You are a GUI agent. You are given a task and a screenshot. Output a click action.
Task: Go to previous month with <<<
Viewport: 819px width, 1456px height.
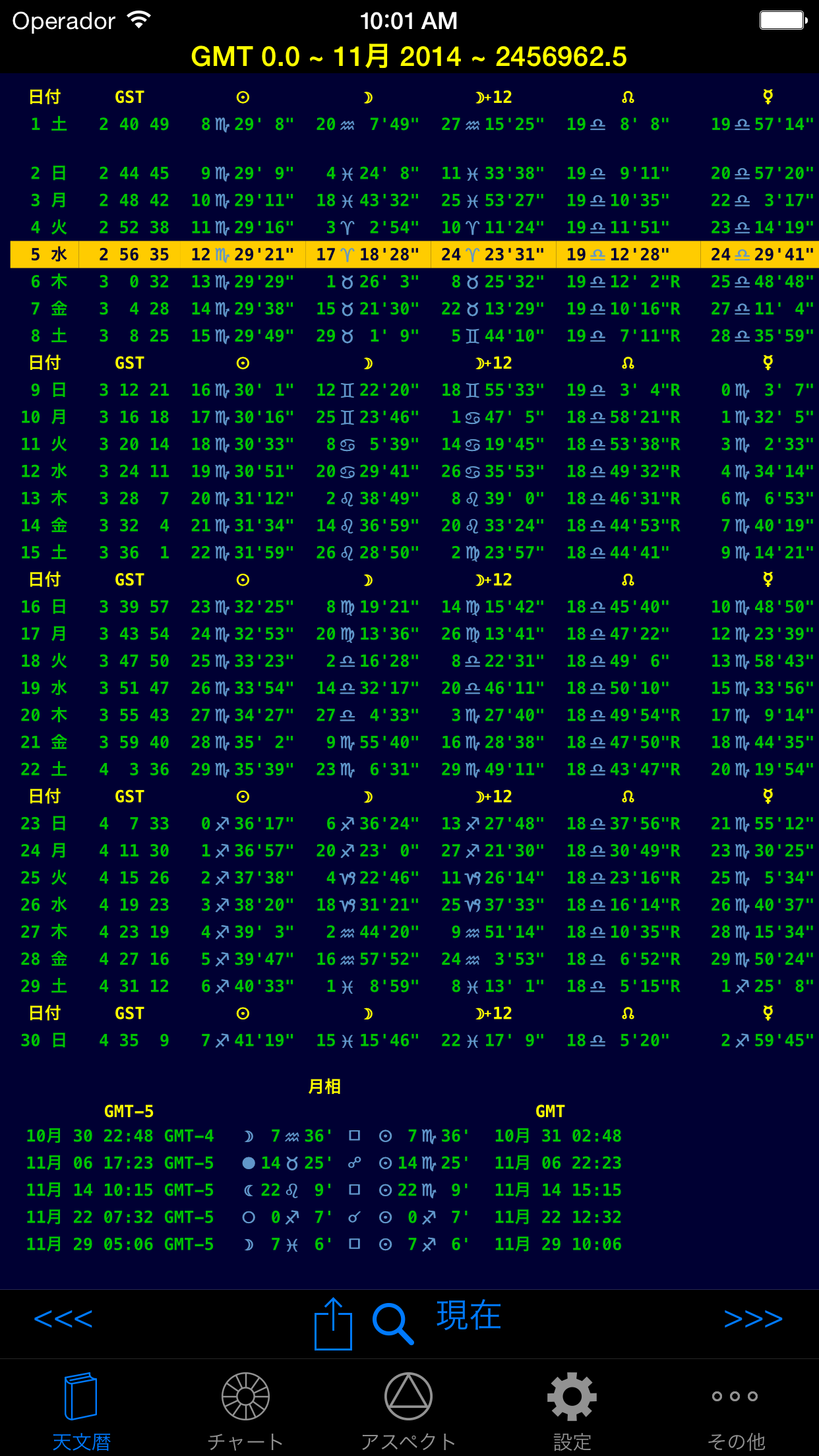[x=63, y=1319]
